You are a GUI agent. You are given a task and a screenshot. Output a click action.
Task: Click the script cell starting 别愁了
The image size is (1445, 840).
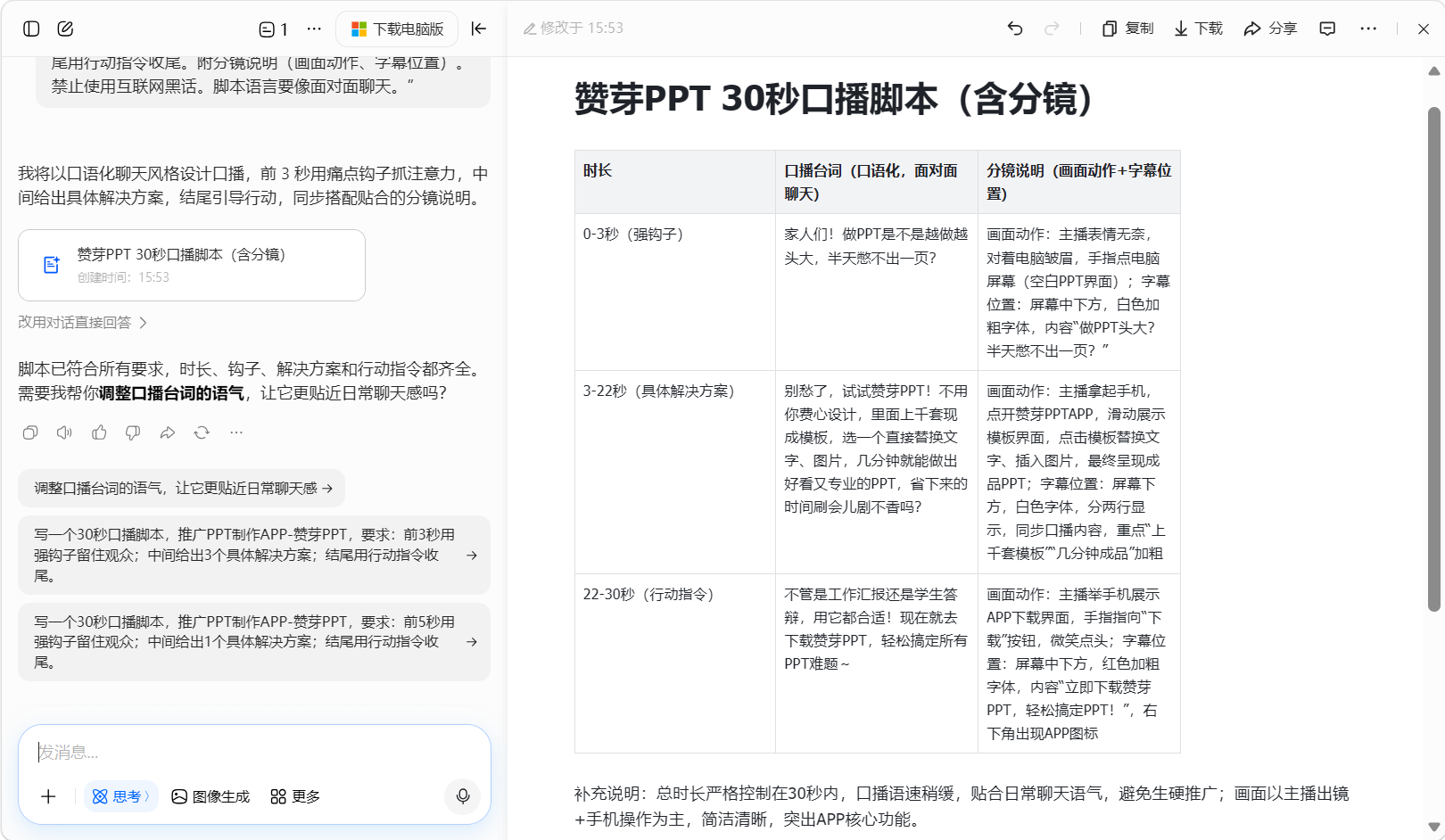[x=877, y=472]
